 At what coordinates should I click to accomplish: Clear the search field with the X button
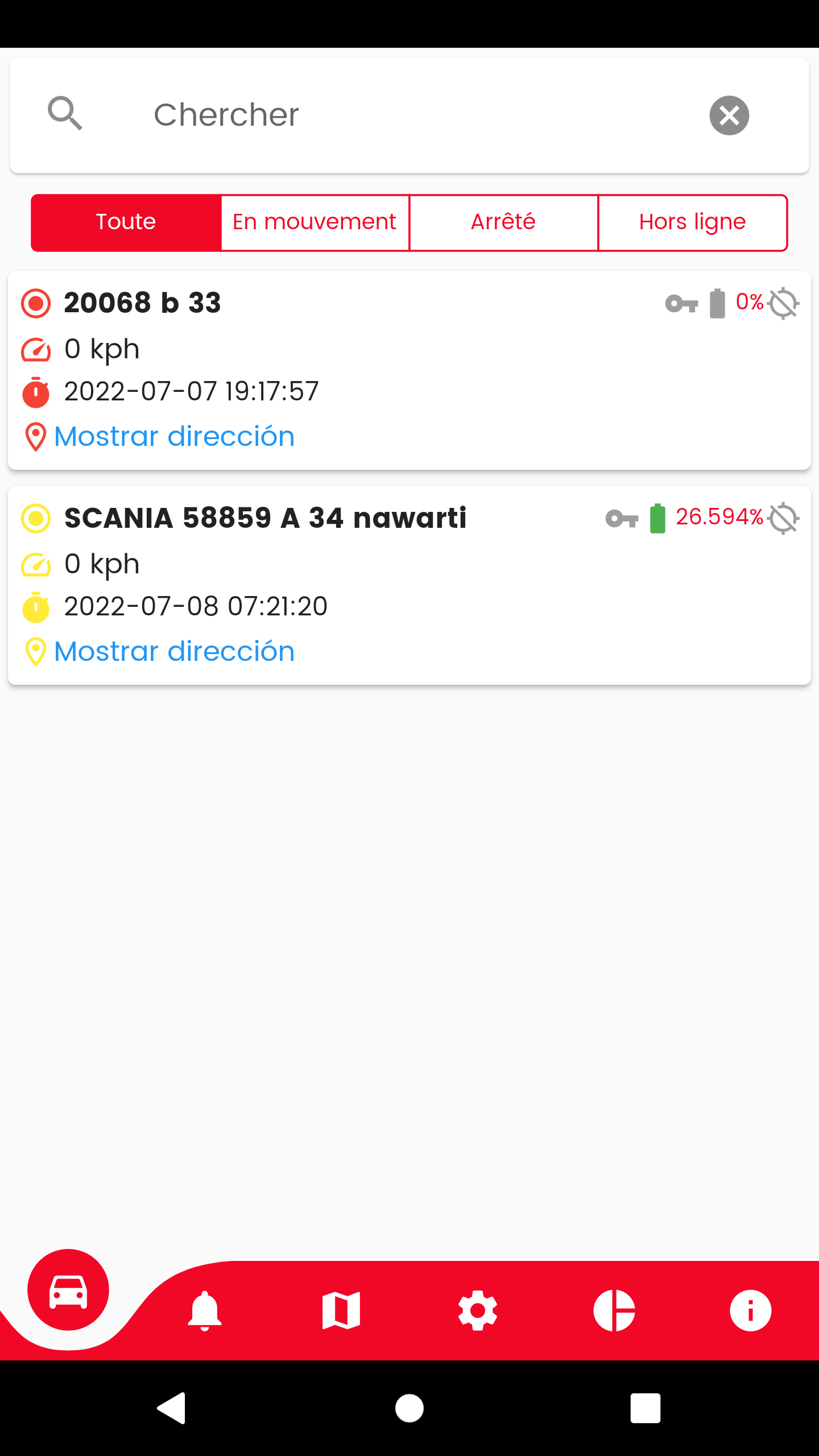729,115
